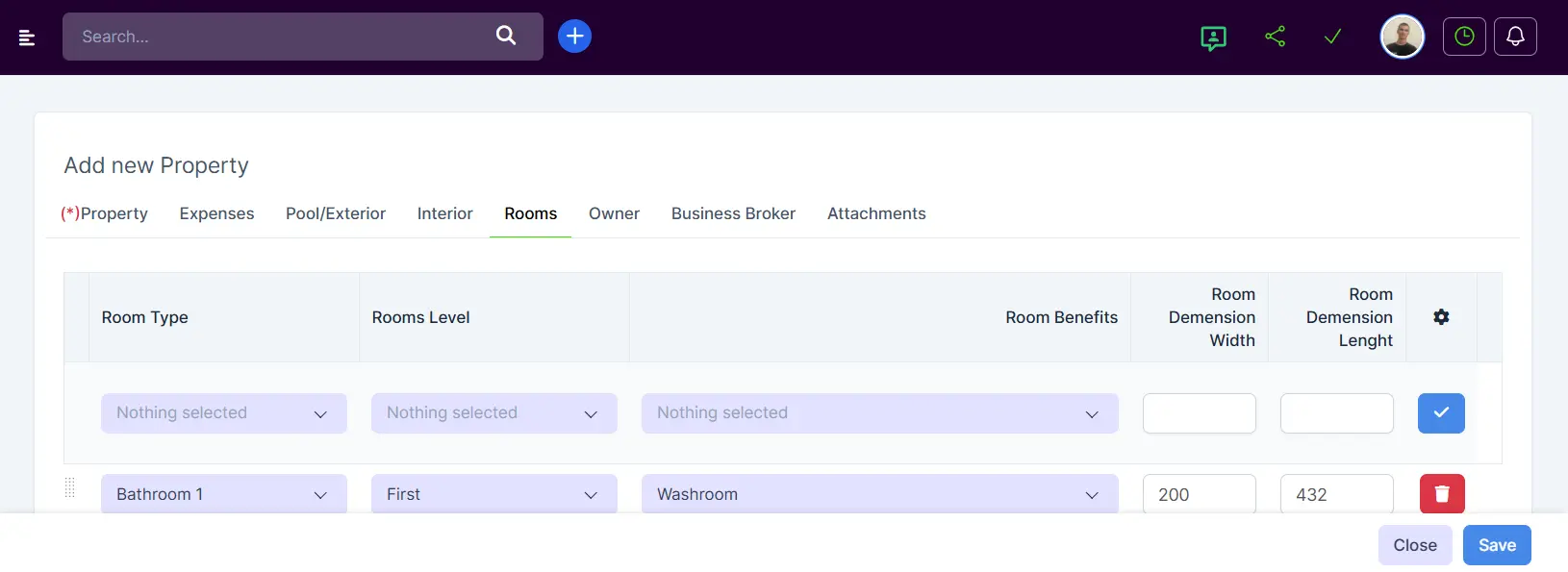Open the timer clock icon
This screenshot has width=1568, height=572.
1463,37
